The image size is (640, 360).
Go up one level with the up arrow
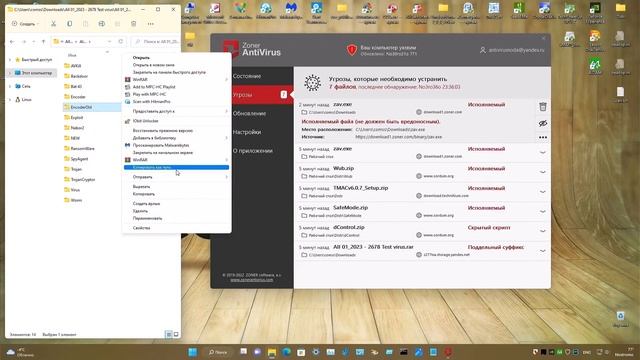[x=43, y=42]
